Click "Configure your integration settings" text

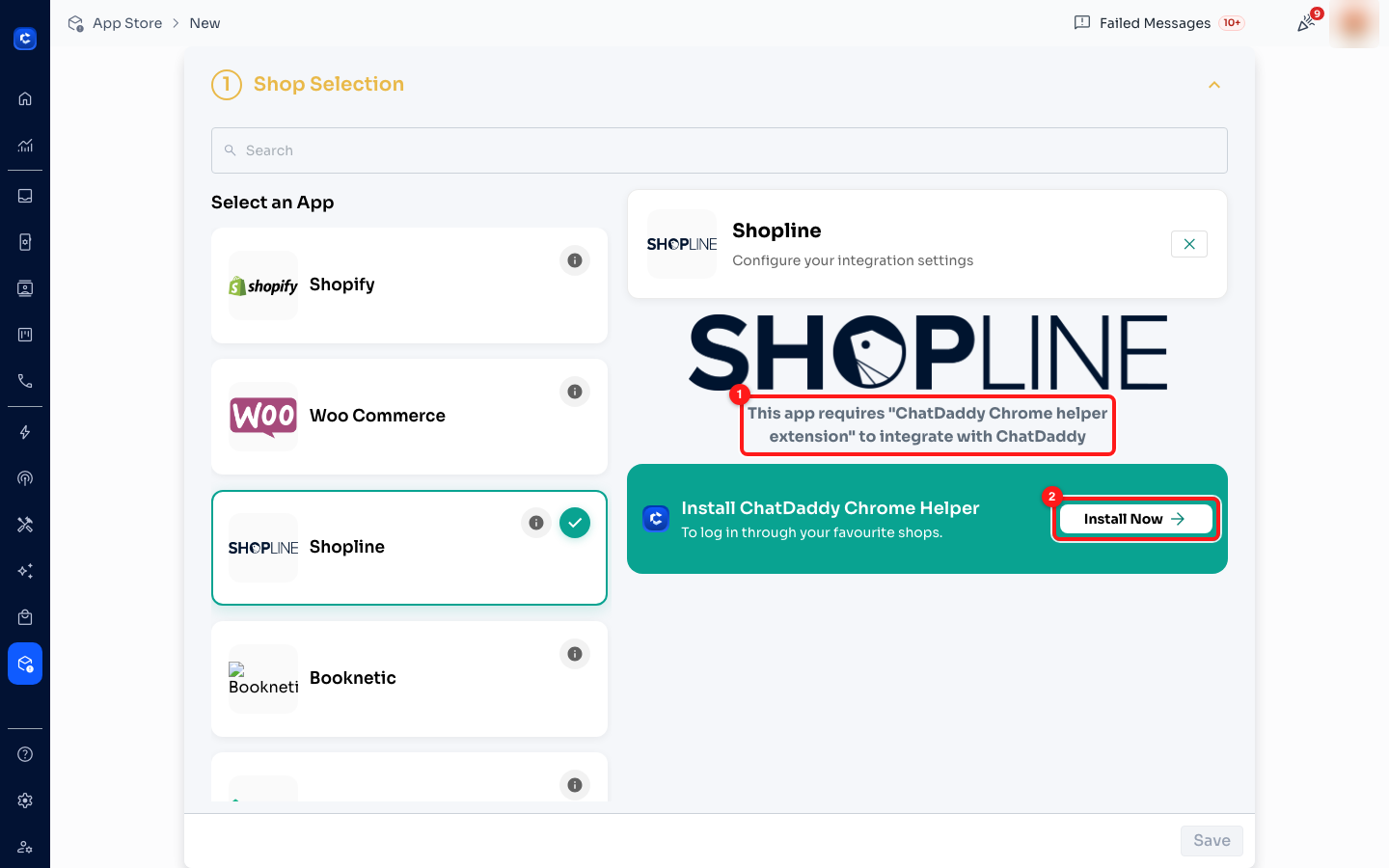point(853,260)
